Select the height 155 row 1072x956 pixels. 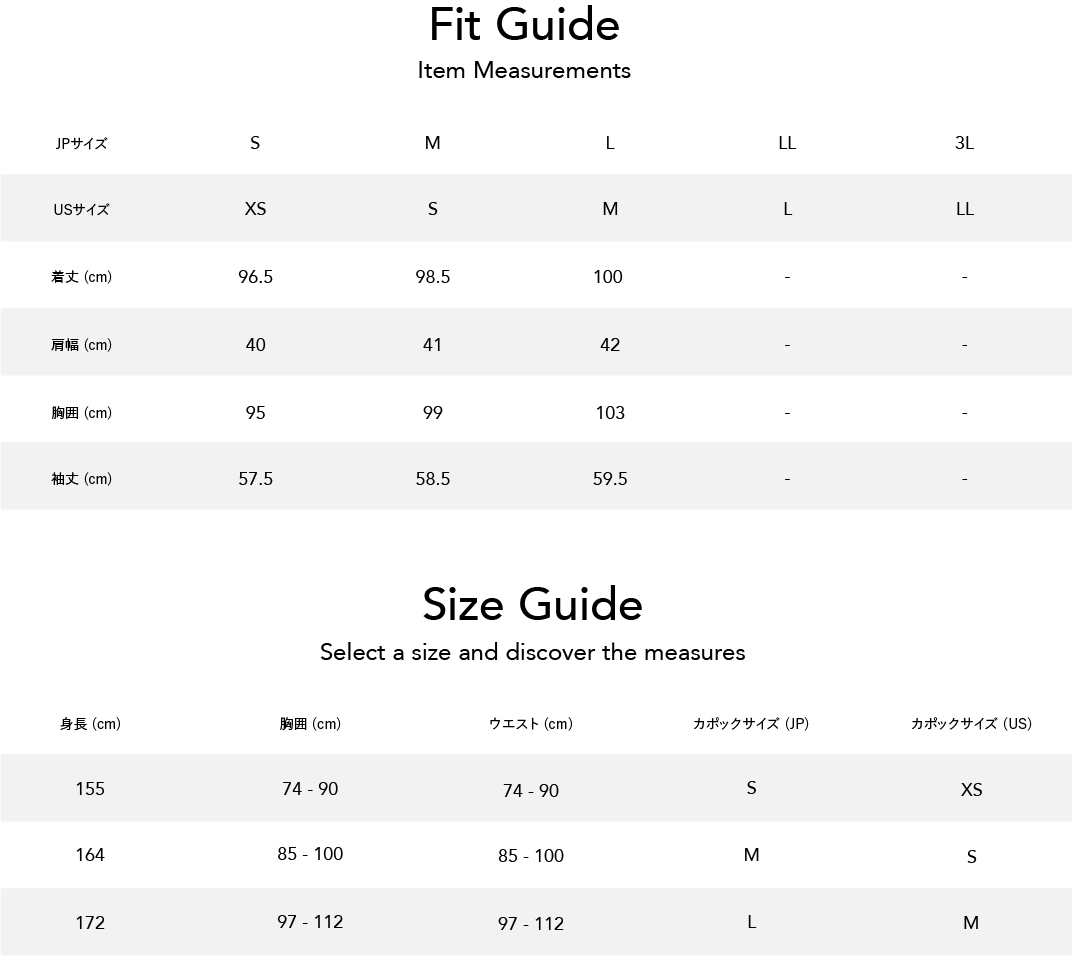[536, 788]
